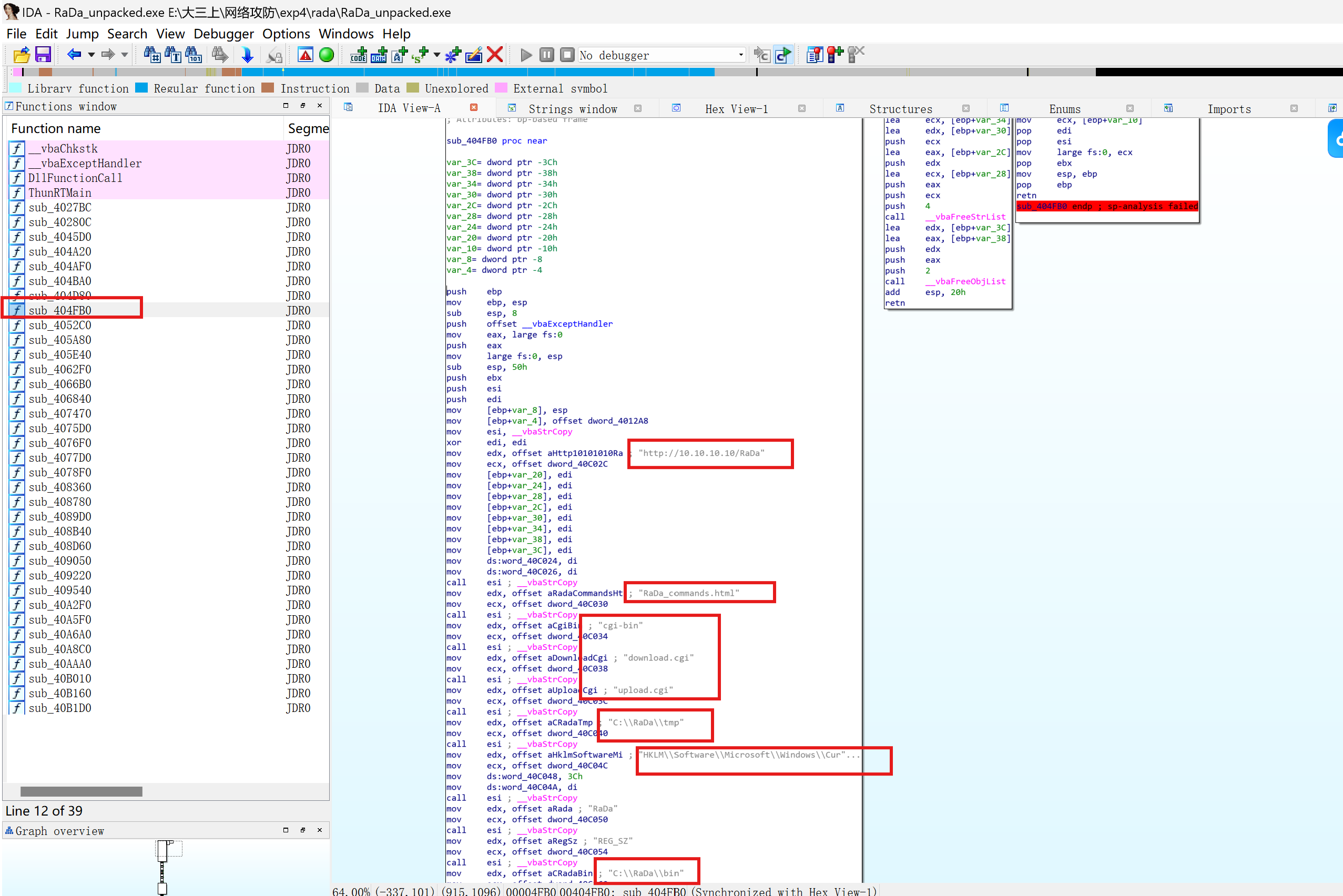The width and height of the screenshot is (1343, 896).
Task: Switch to the Hex View-1 tab
Action: pos(736,108)
